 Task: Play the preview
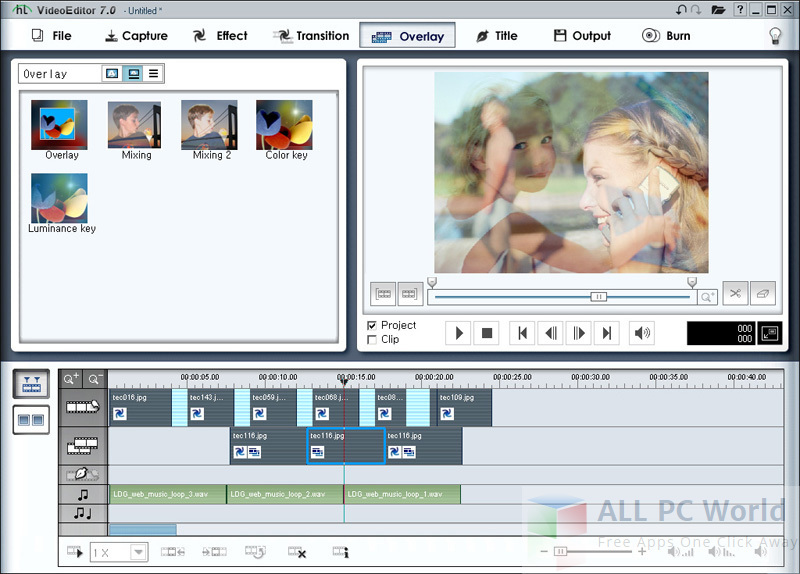(x=458, y=333)
